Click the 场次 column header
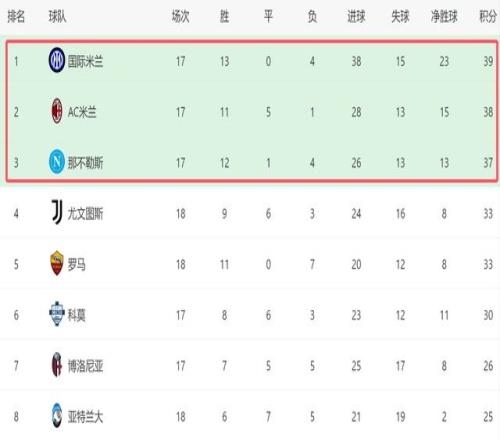The height and width of the screenshot is (440, 500). click(x=181, y=16)
